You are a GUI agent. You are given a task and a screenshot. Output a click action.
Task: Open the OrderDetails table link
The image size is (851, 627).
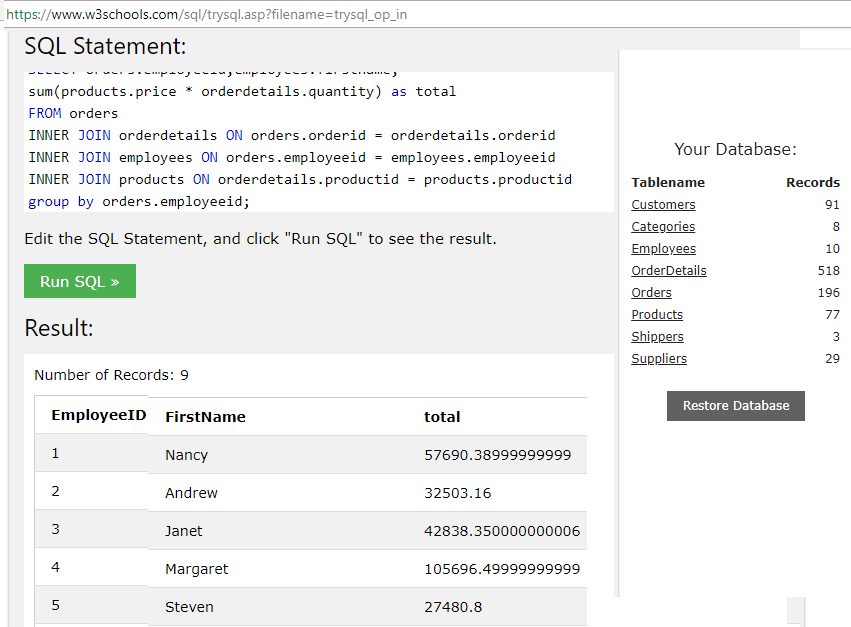668,271
